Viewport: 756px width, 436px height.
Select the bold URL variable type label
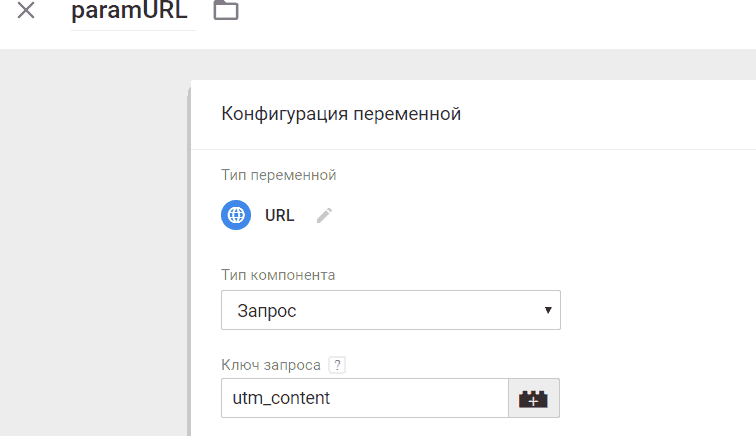point(280,215)
